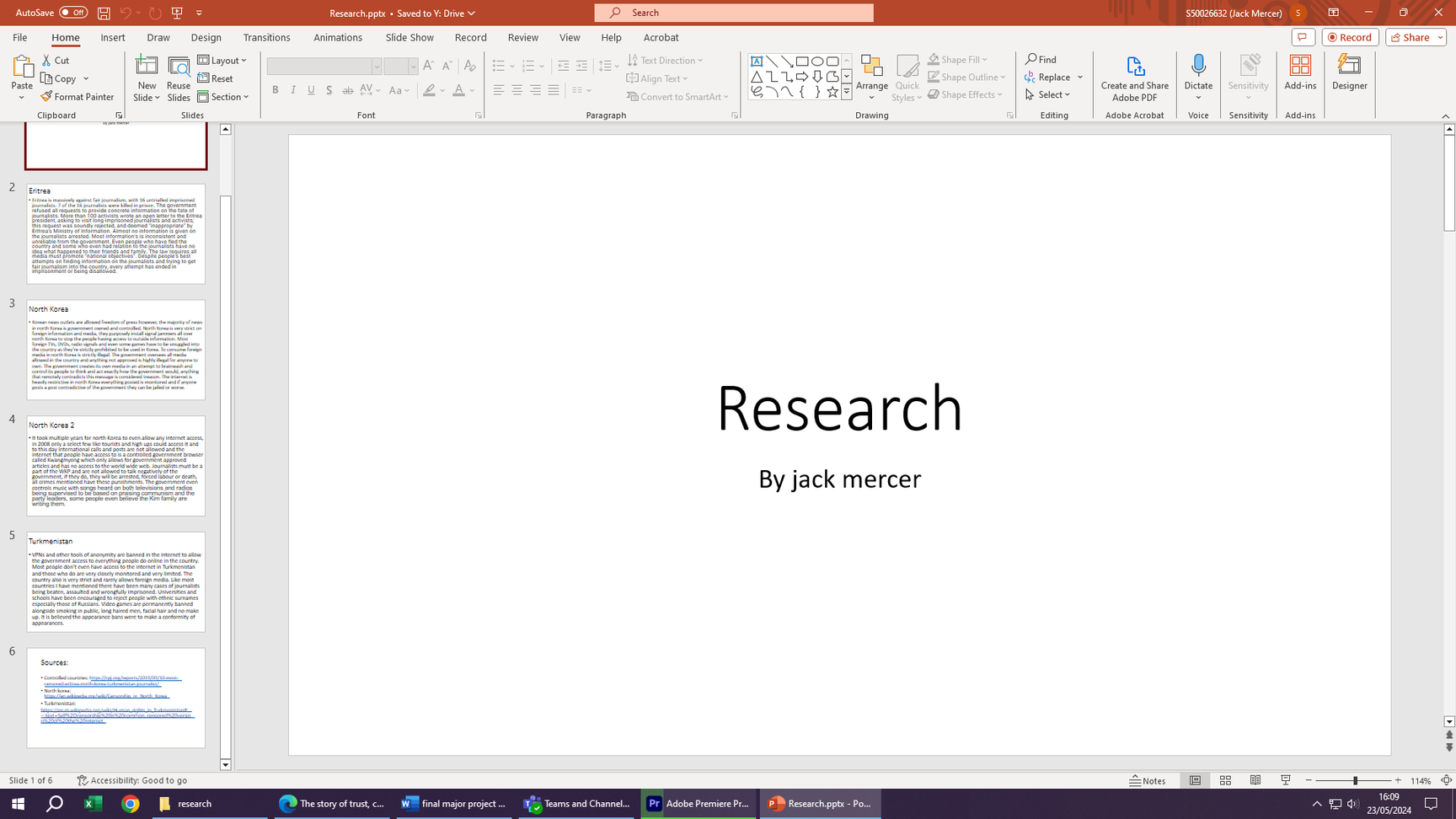Open the Layout dropdown

point(222,61)
